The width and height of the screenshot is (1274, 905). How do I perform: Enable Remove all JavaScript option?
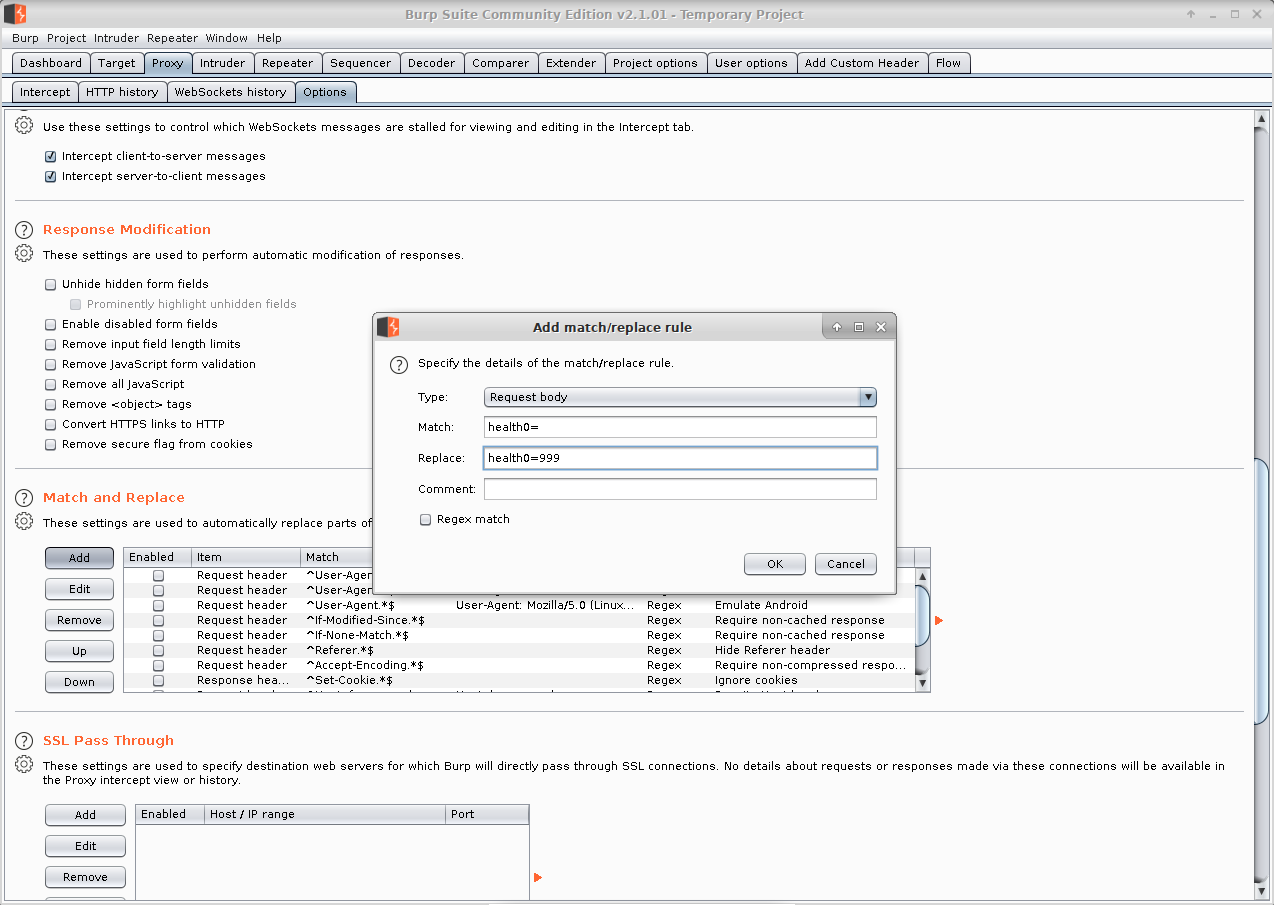click(50, 385)
